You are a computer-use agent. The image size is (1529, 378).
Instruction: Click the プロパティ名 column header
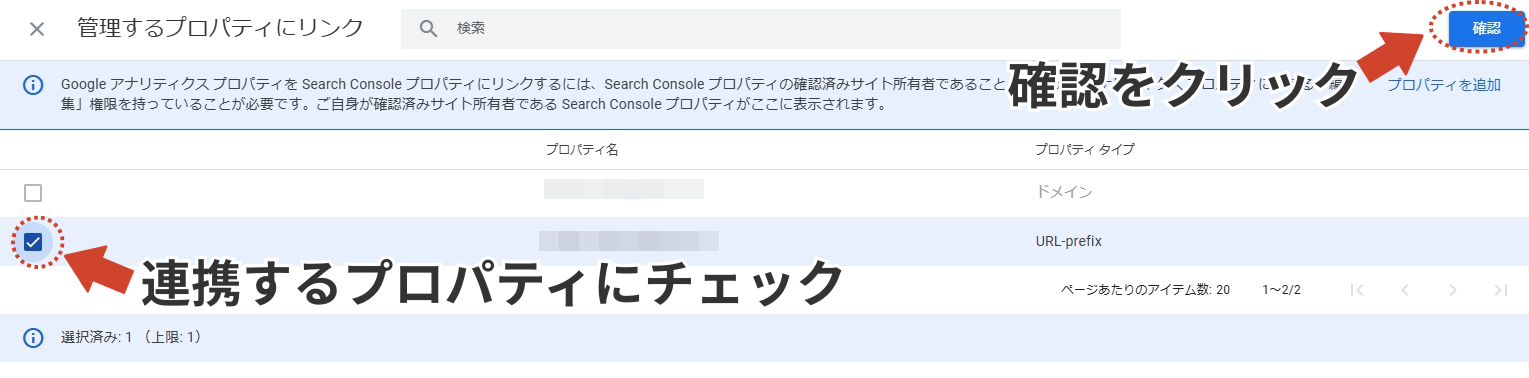click(x=582, y=150)
